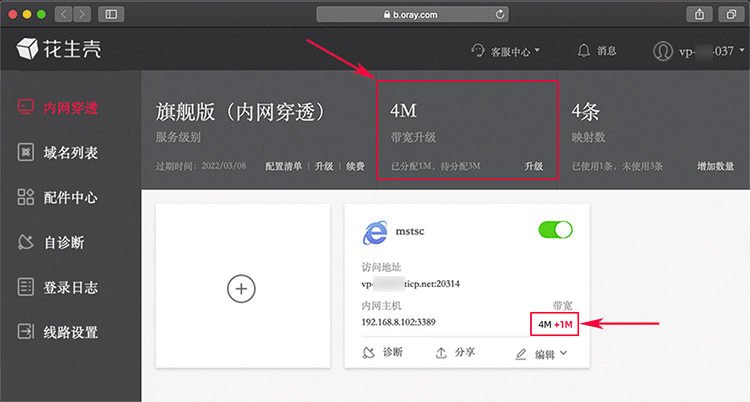Click 旗舰版（内网穿透） service level title
The width and height of the screenshot is (750, 402).
tap(241, 112)
